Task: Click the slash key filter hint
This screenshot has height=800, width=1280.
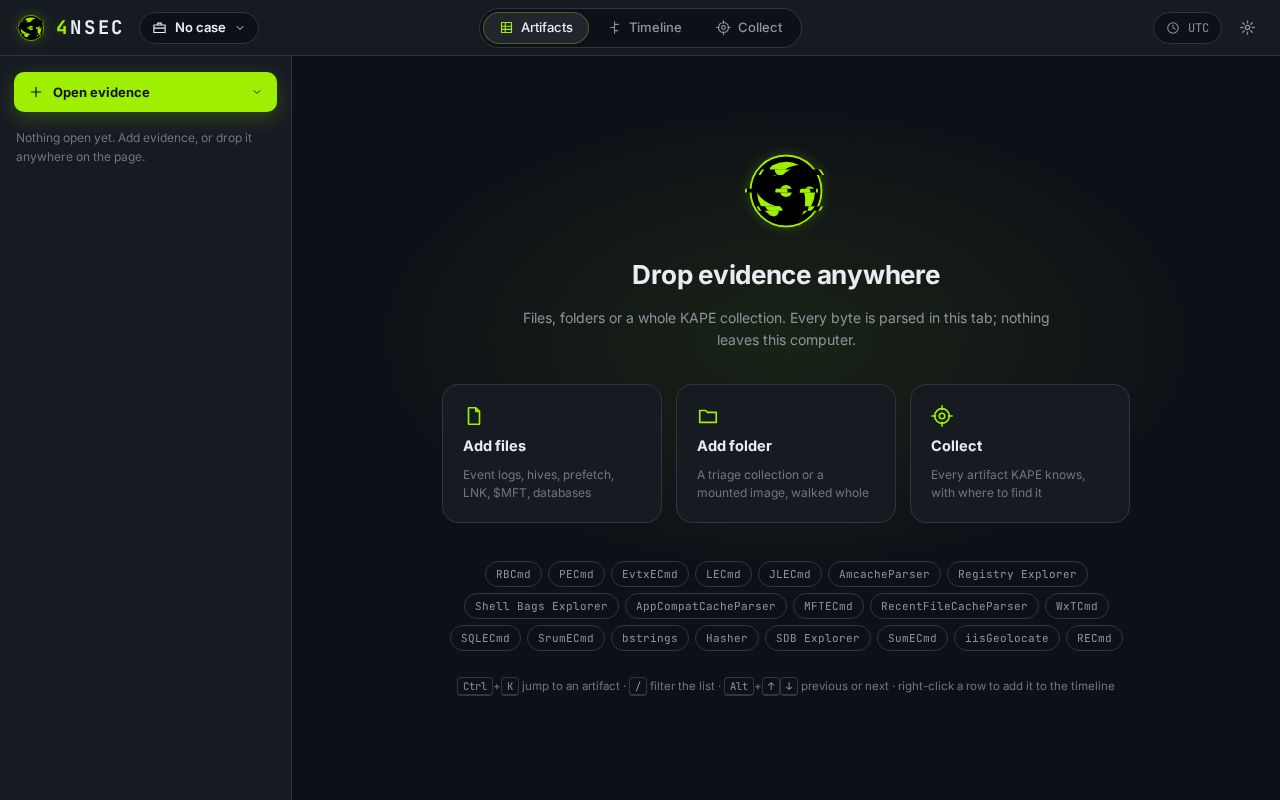Action: [x=638, y=686]
